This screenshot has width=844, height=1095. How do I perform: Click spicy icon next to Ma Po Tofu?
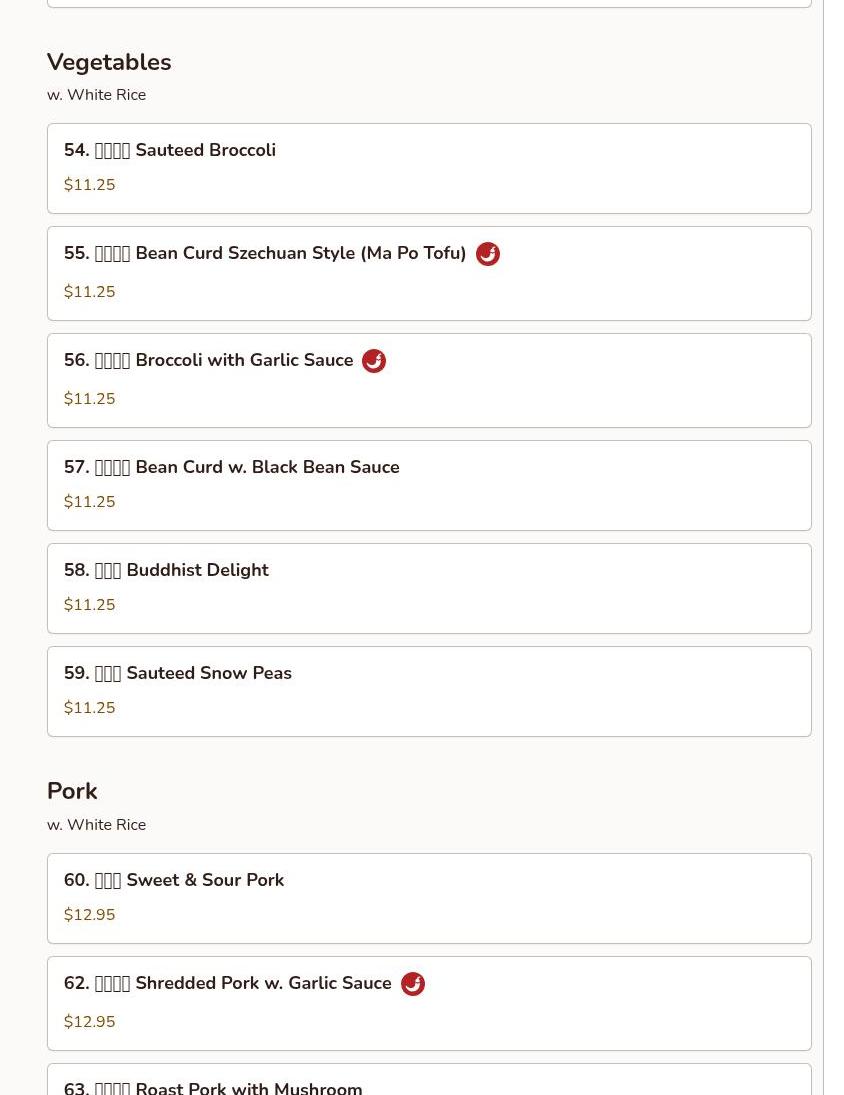tap(487, 254)
